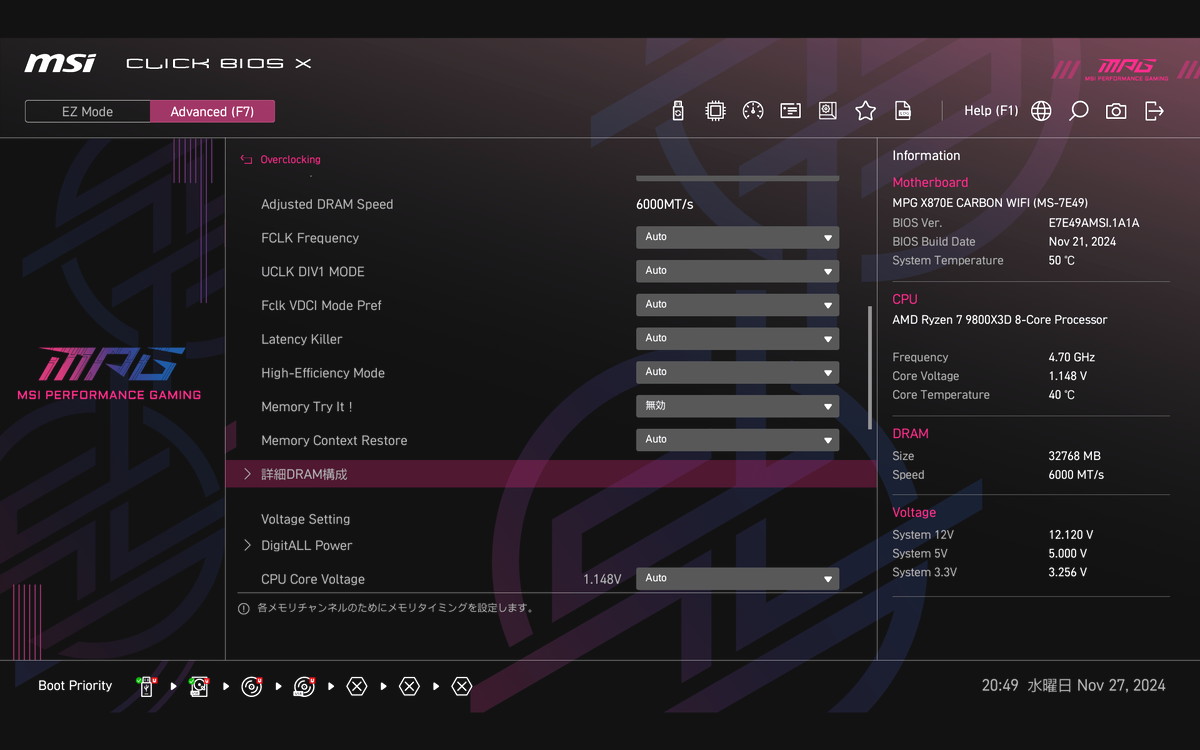
Task: Open the Memory Context Restore dropdown
Action: [x=737, y=440]
